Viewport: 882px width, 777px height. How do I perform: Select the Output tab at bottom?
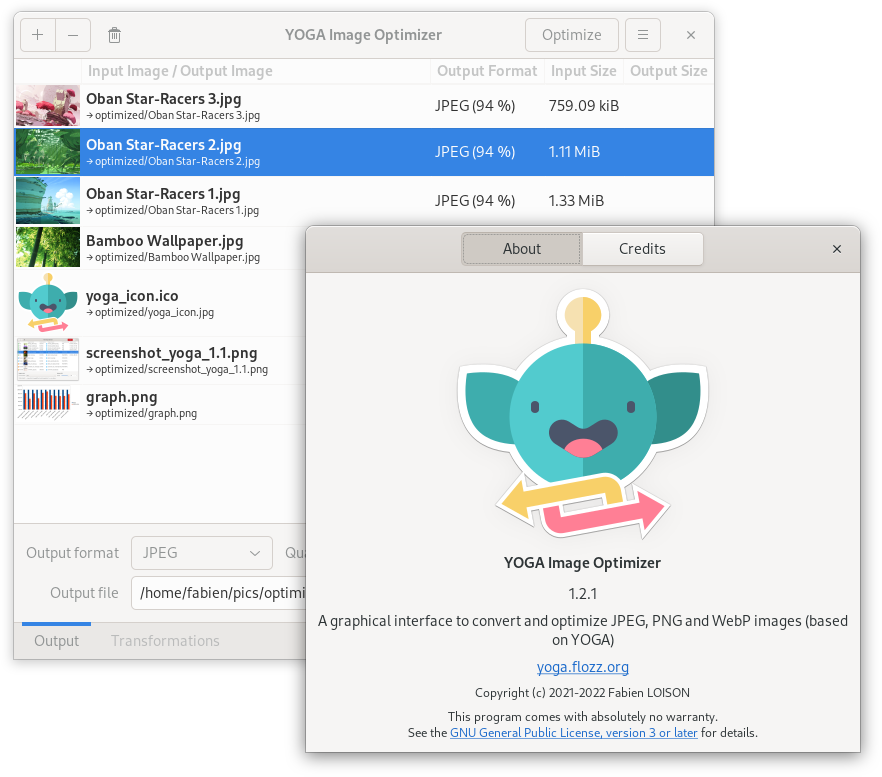(56, 641)
